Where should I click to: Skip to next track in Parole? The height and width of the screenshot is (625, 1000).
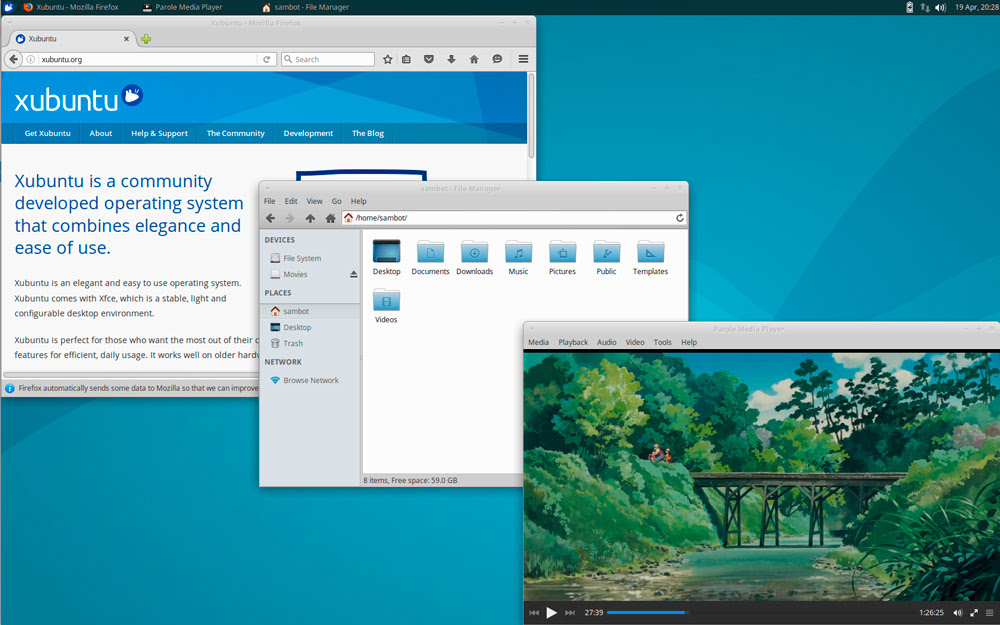coord(570,613)
